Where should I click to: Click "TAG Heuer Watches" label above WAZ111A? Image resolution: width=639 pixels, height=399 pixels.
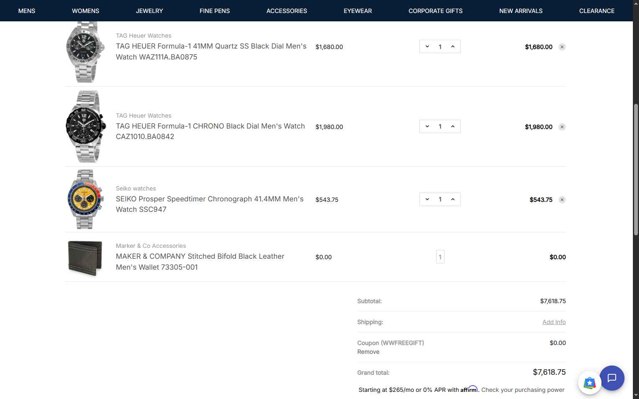tap(143, 36)
